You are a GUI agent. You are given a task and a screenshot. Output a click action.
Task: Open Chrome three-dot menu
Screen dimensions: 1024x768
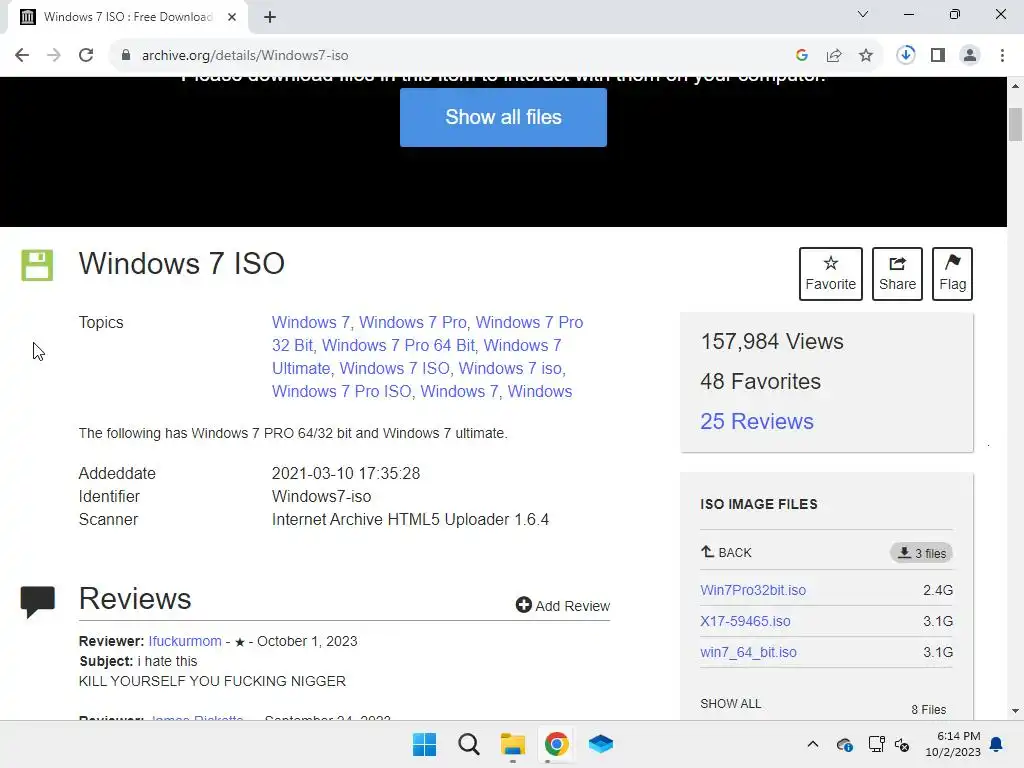(x=1002, y=56)
